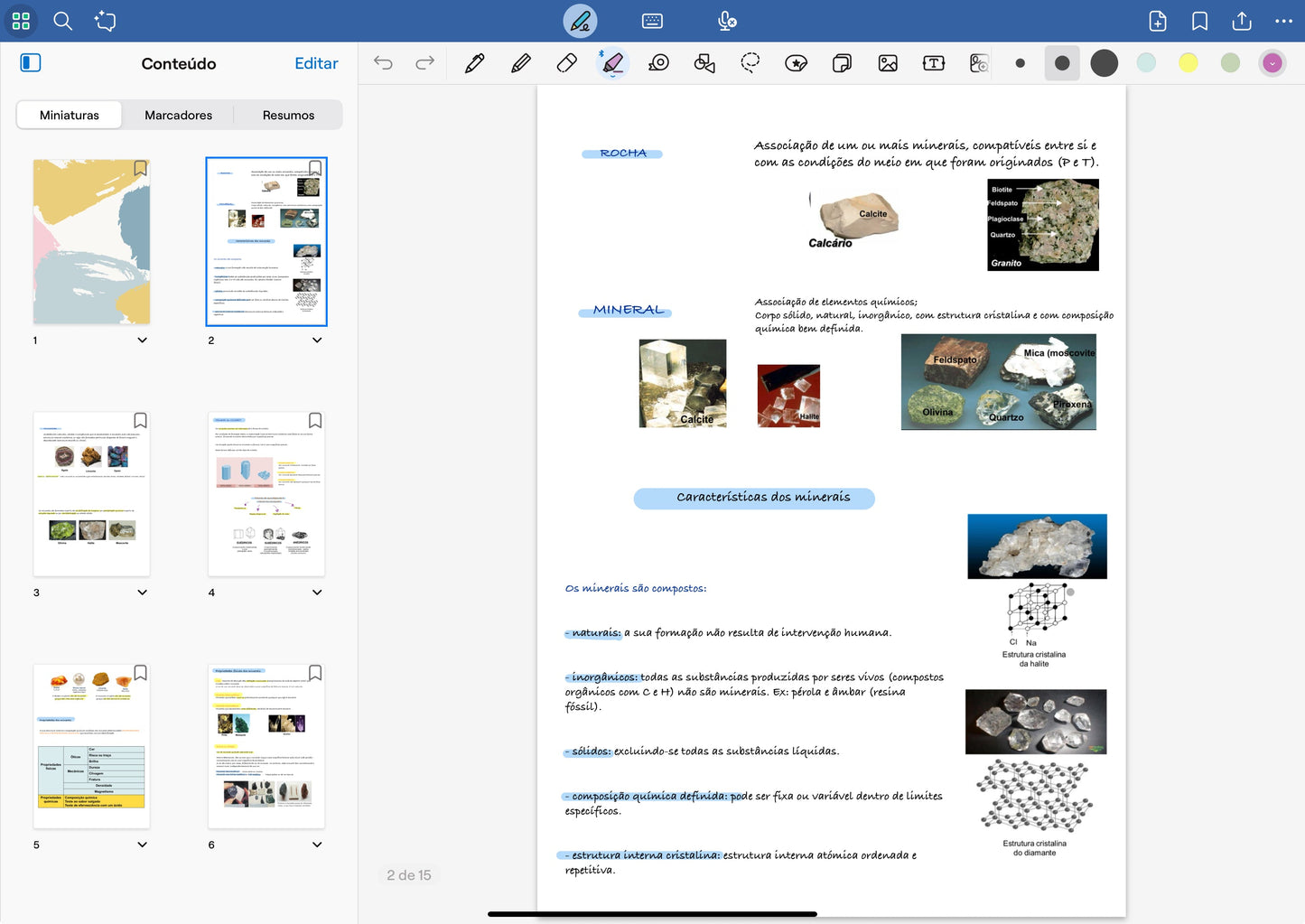Switch to the Marcadores tab
The width and height of the screenshot is (1305, 924).
coord(178,116)
